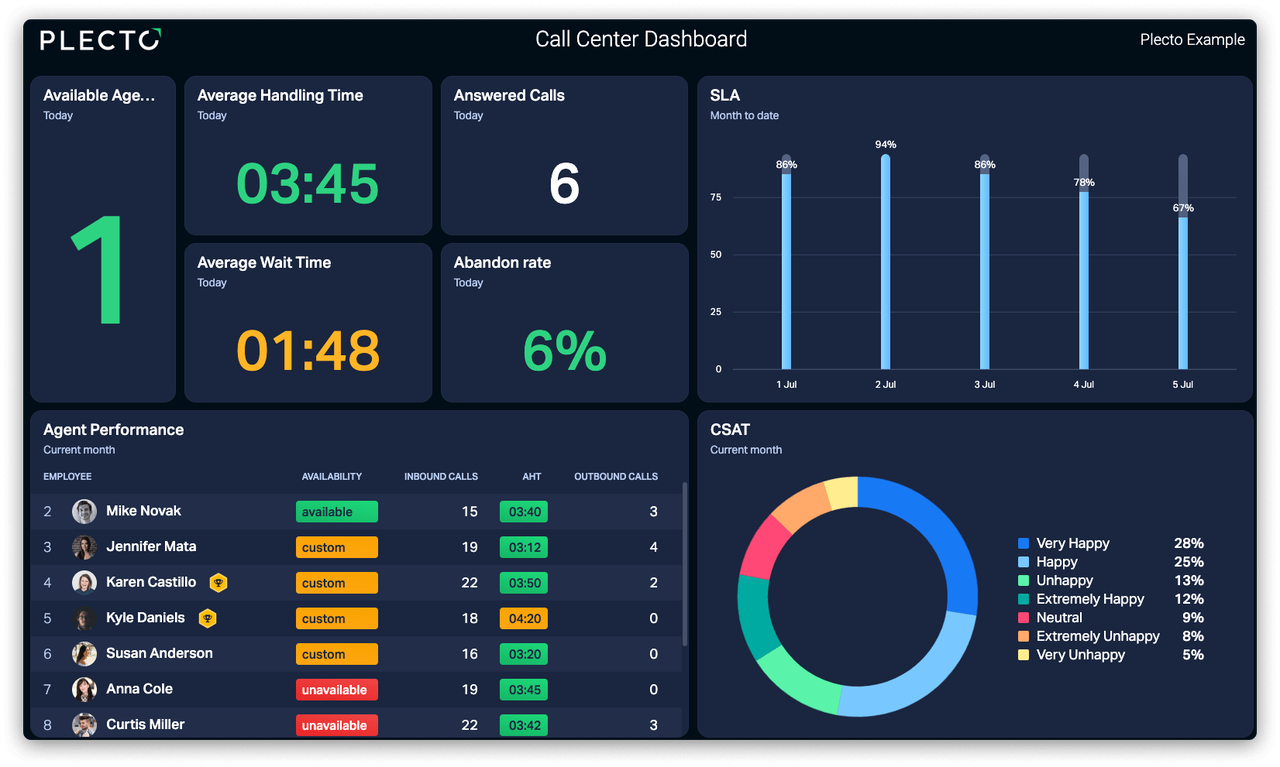The width and height of the screenshot is (1280, 767).
Task: Click the Plecto logo
Action: [100, 40]
